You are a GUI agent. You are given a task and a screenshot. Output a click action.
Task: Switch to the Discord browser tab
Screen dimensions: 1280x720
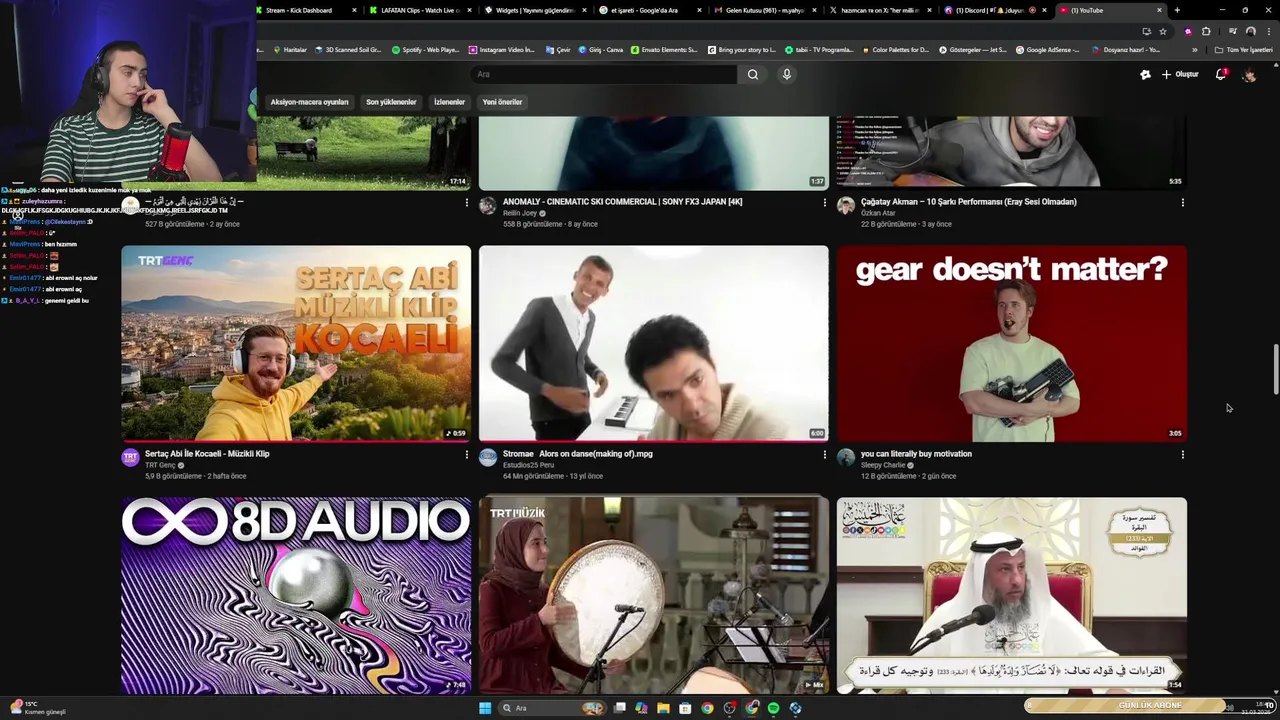(x=995, y=10)
